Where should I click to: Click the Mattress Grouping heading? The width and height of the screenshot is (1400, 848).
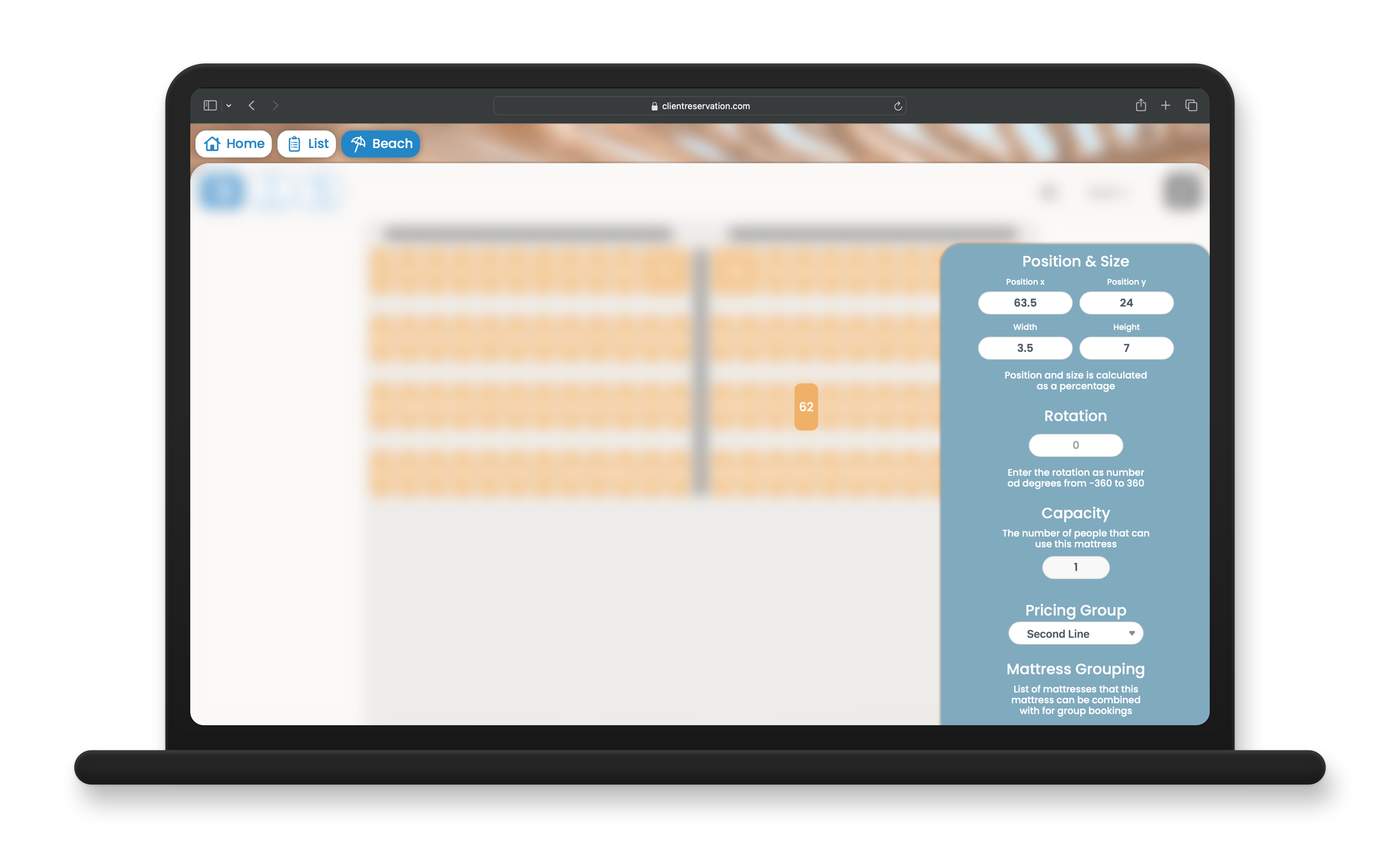(1075, 669)
